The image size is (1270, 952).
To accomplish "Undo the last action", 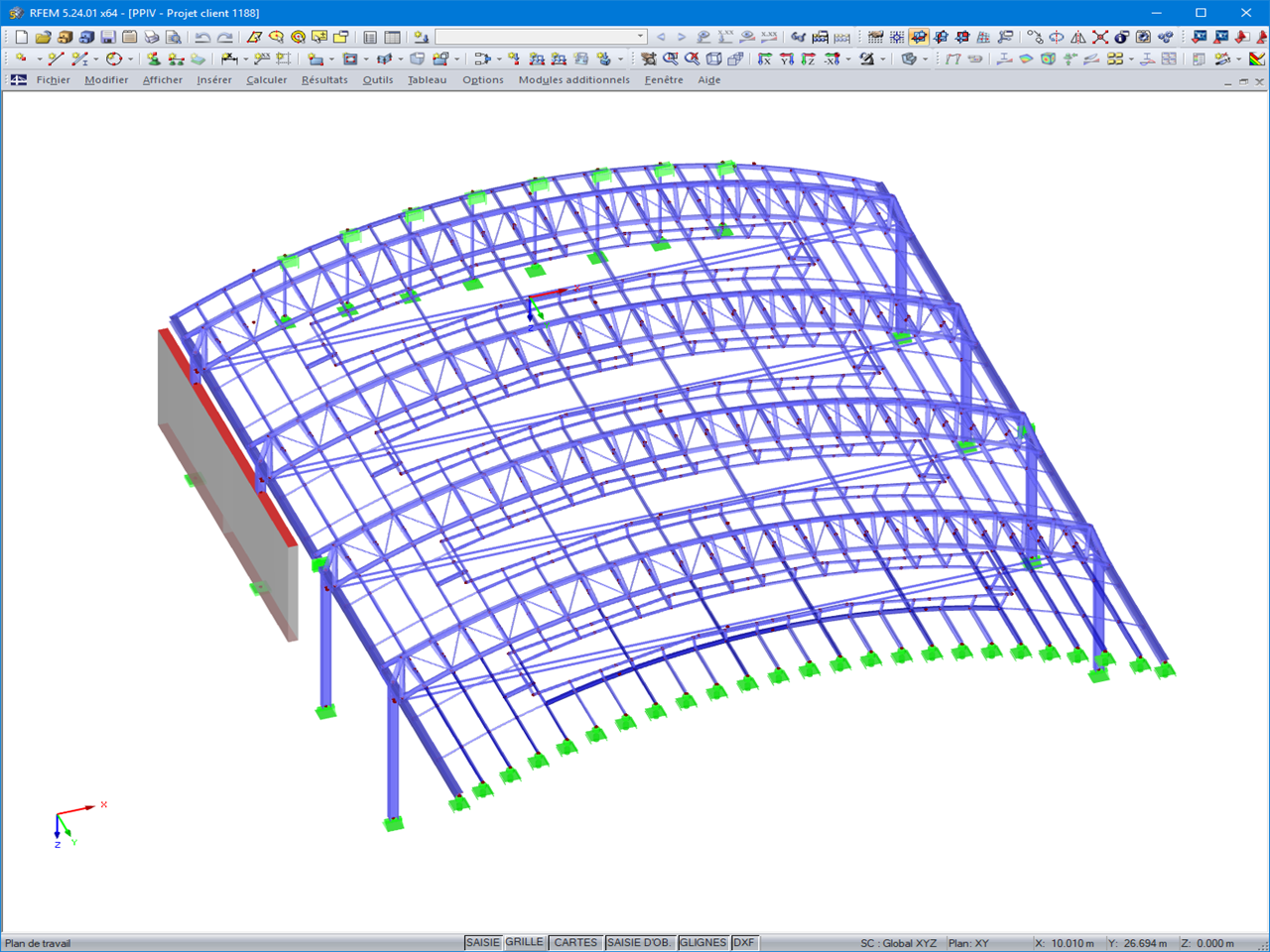I will click(203, 37).
